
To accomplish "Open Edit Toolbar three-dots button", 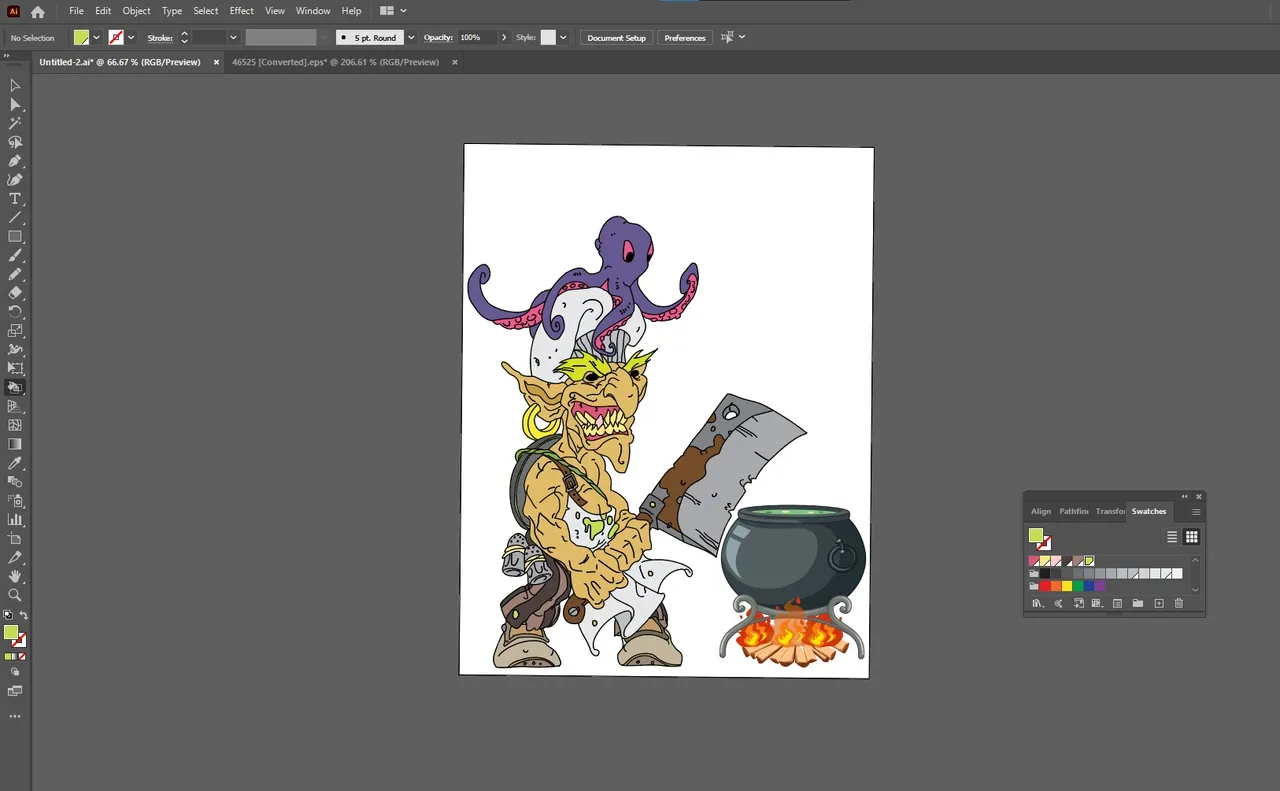I will [15, 717].
